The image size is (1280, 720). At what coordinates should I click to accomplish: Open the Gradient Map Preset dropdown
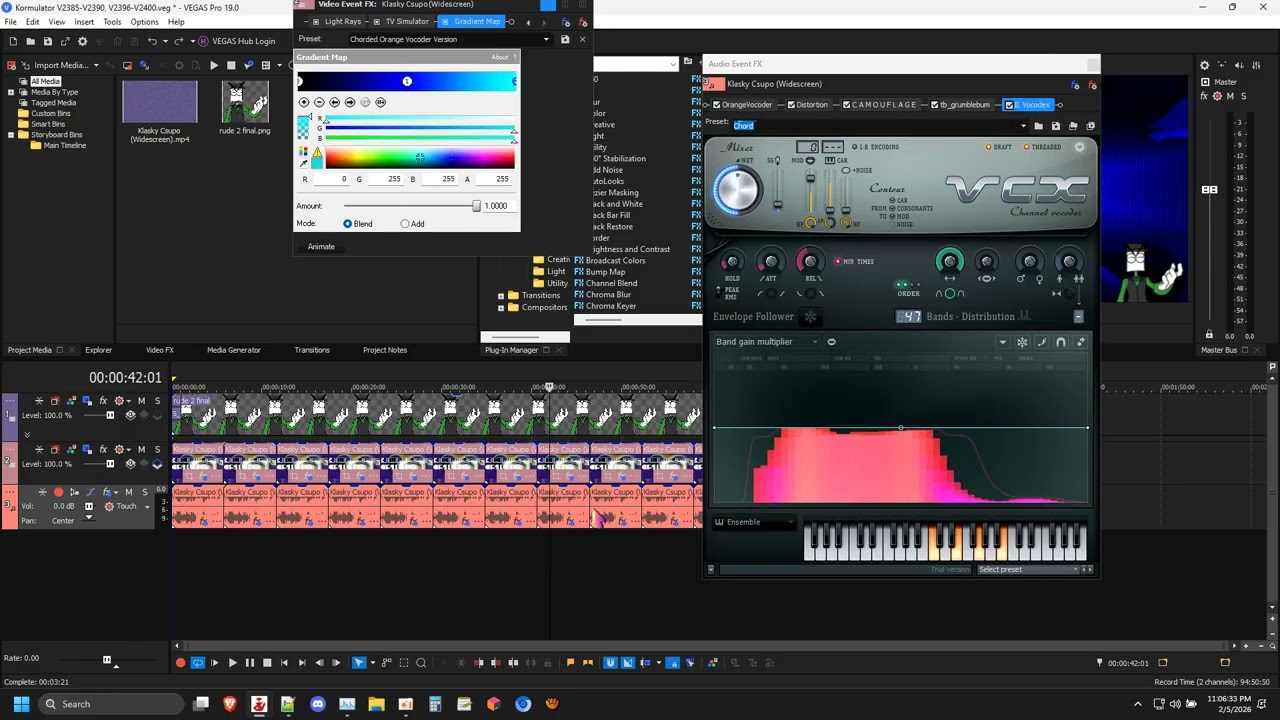(x=546, y=39)
